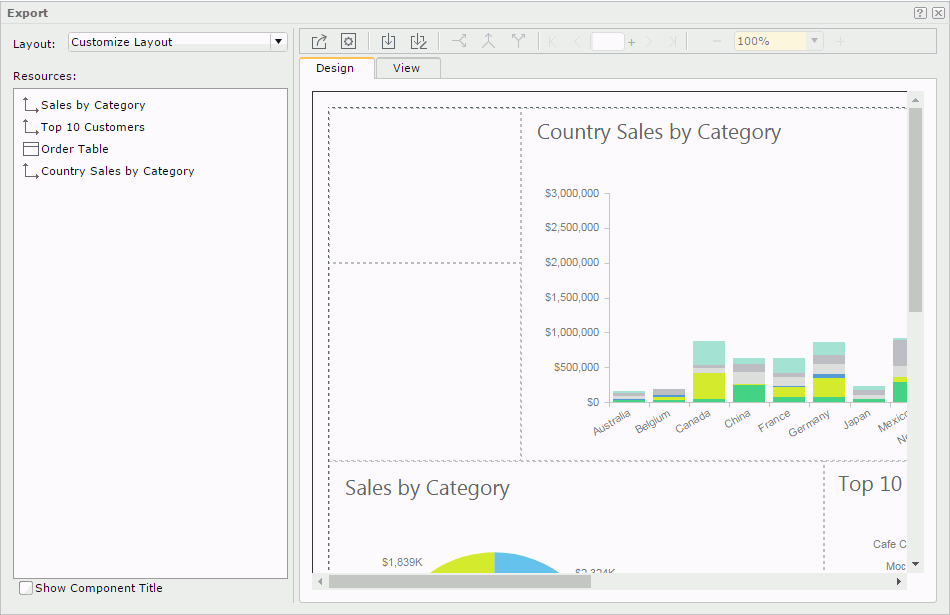Viewport: 950px width, 615px height.
Task: Click the download icon on the toolbar
Action: [389, 40]
